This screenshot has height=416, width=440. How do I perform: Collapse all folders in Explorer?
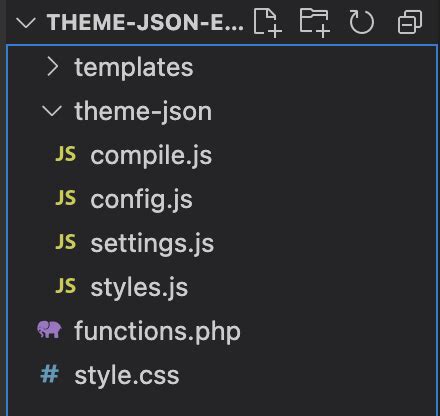coord(410,22)
